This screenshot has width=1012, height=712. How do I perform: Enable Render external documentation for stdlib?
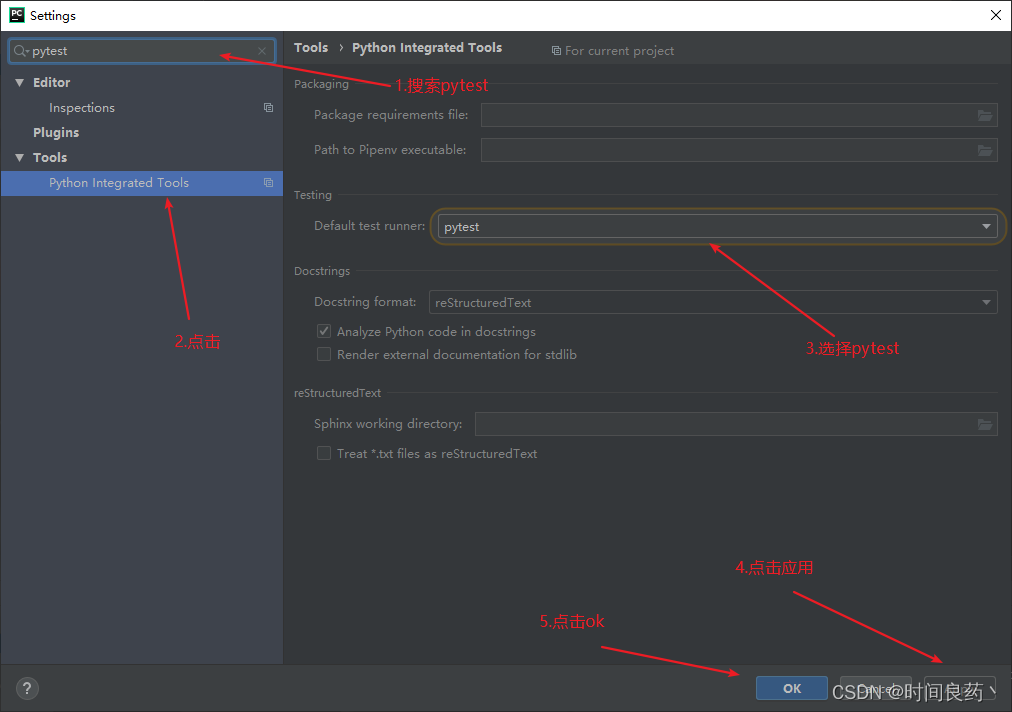324,354
